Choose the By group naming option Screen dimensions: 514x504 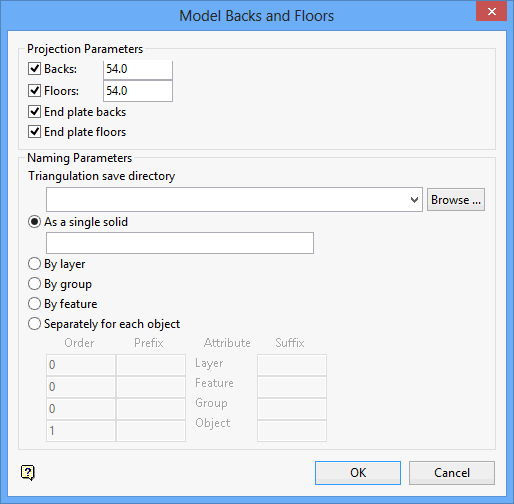pos(35,284)
